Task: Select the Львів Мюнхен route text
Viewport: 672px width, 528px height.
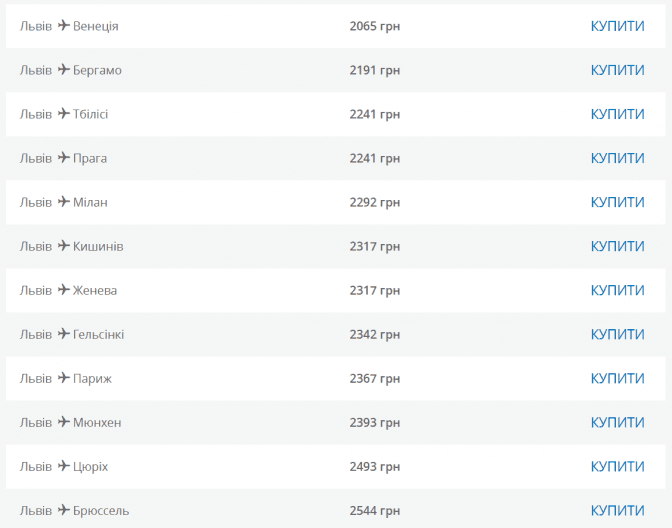Action: 70,422
